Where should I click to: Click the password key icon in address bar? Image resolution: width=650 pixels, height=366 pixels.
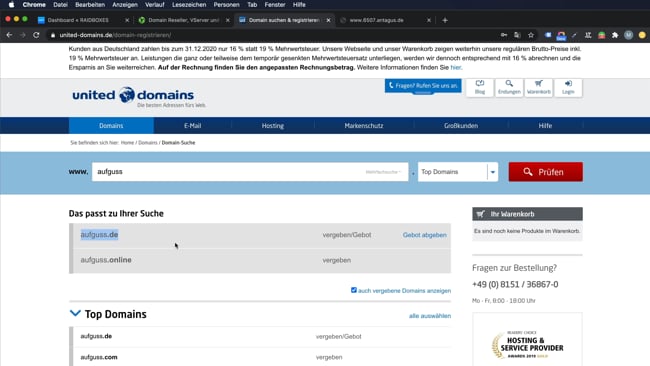[x=504, y=35]
